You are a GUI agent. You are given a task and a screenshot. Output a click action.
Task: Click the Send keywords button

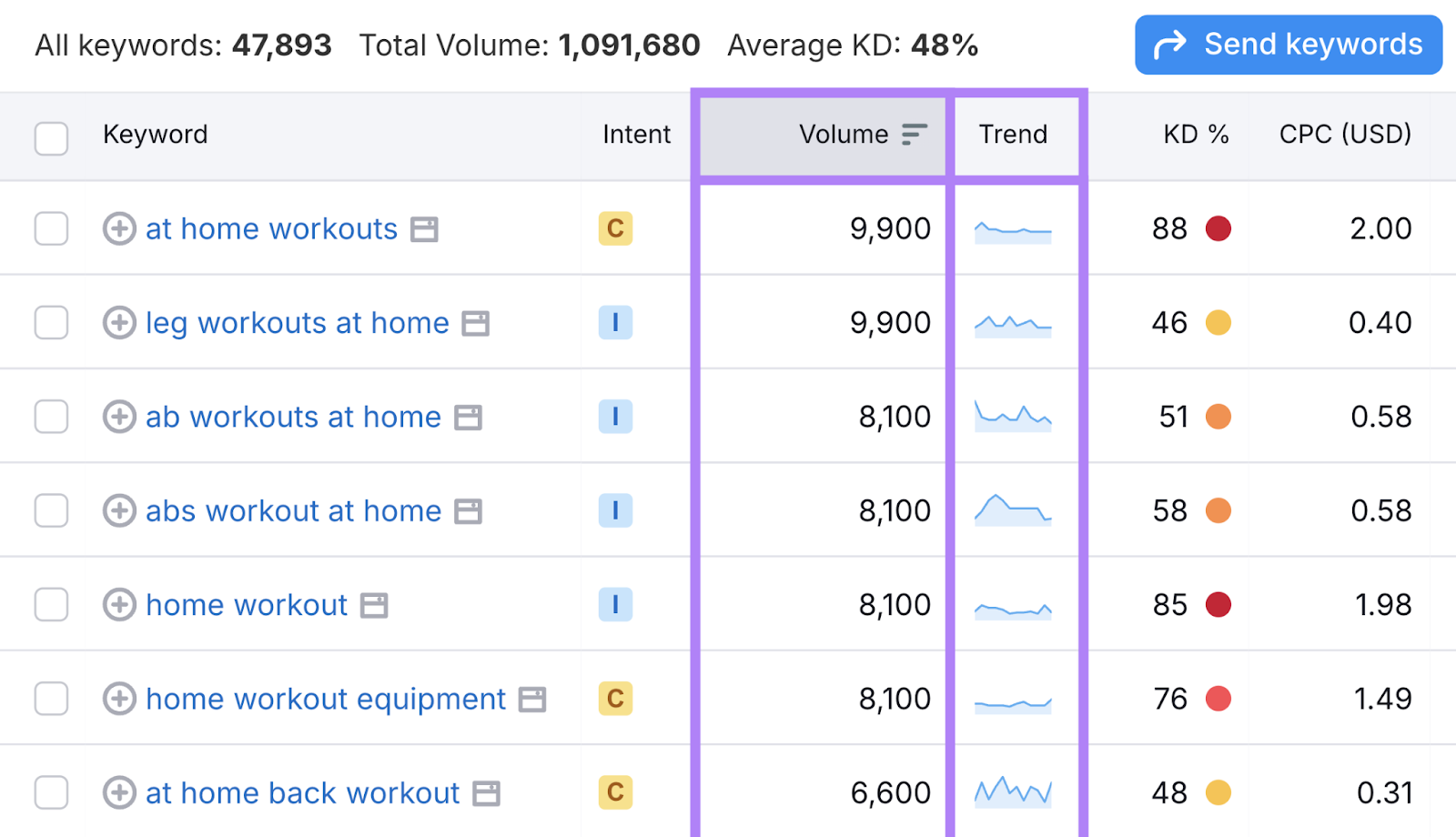click(1288, 45)
